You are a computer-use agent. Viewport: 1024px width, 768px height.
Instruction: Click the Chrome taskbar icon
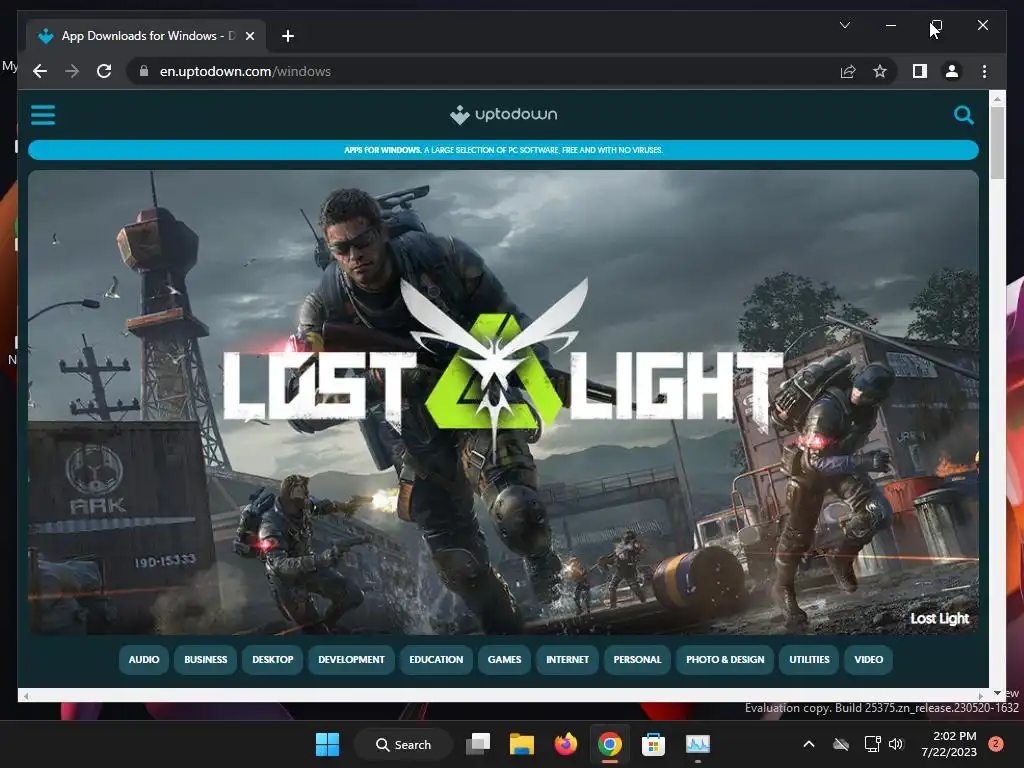click(x=609, y=744)
